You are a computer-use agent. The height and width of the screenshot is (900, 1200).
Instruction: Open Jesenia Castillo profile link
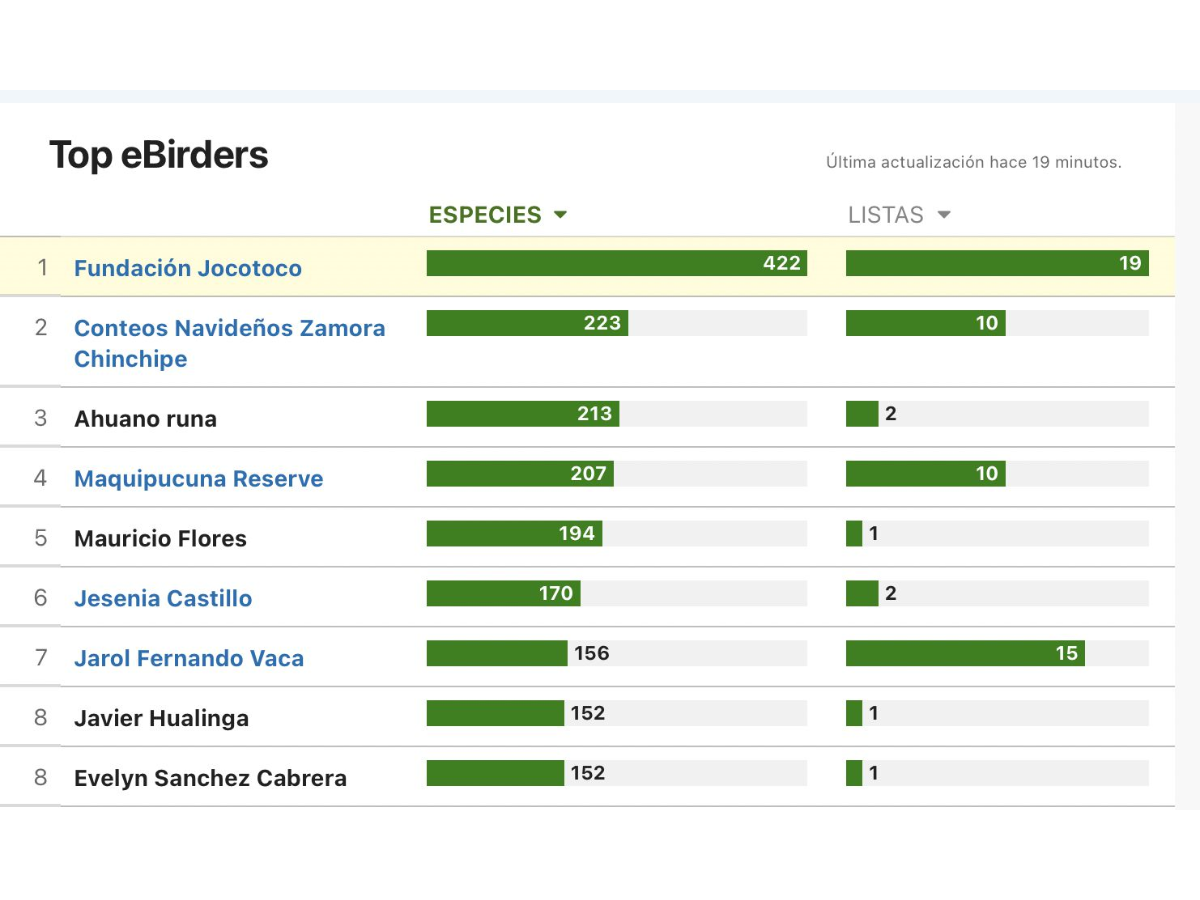(163, 598)
